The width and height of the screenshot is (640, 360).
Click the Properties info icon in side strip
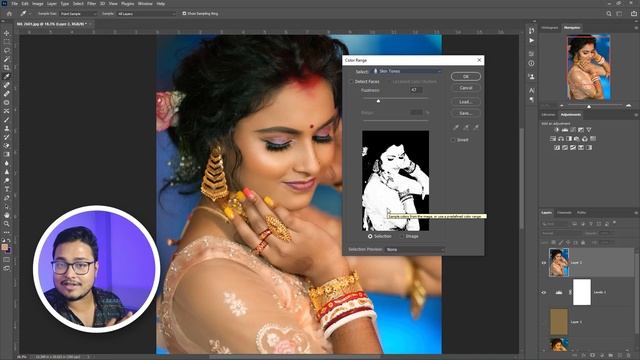point(531,63)
